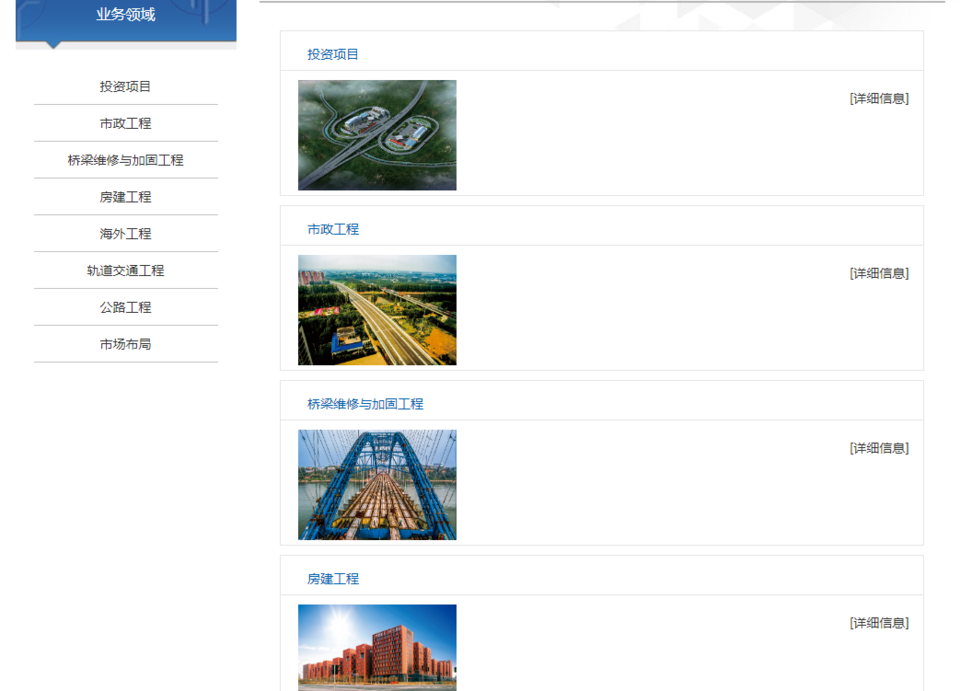Select 房建工程 in the left sidebar menu
This screenshot has width=960, height=691.
[x=126, y=196]
